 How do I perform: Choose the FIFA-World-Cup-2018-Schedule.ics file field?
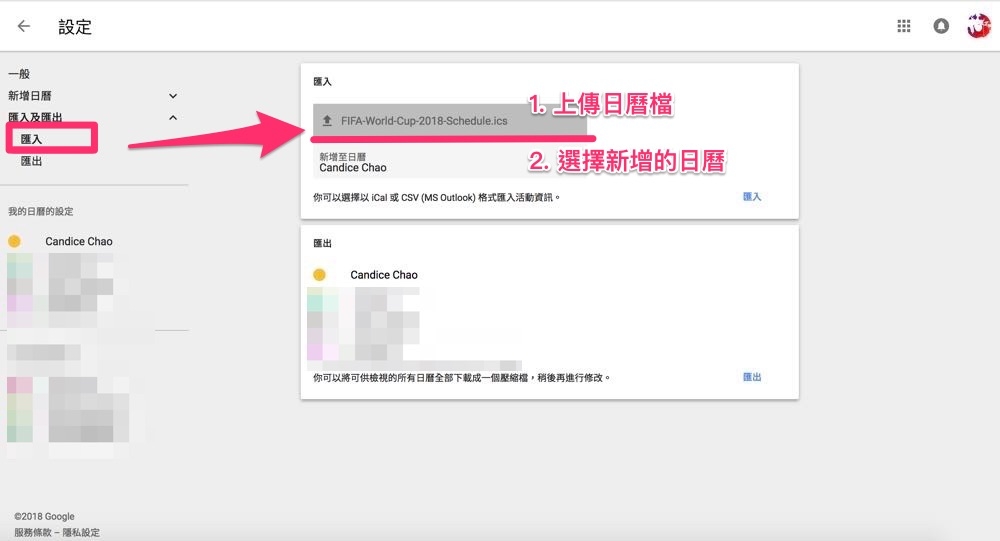tap(450, 121)
